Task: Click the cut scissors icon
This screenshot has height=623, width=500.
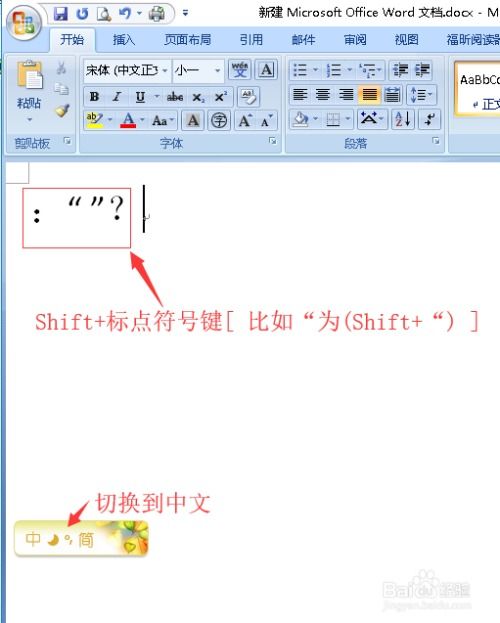Action: (x=61, y=68)
